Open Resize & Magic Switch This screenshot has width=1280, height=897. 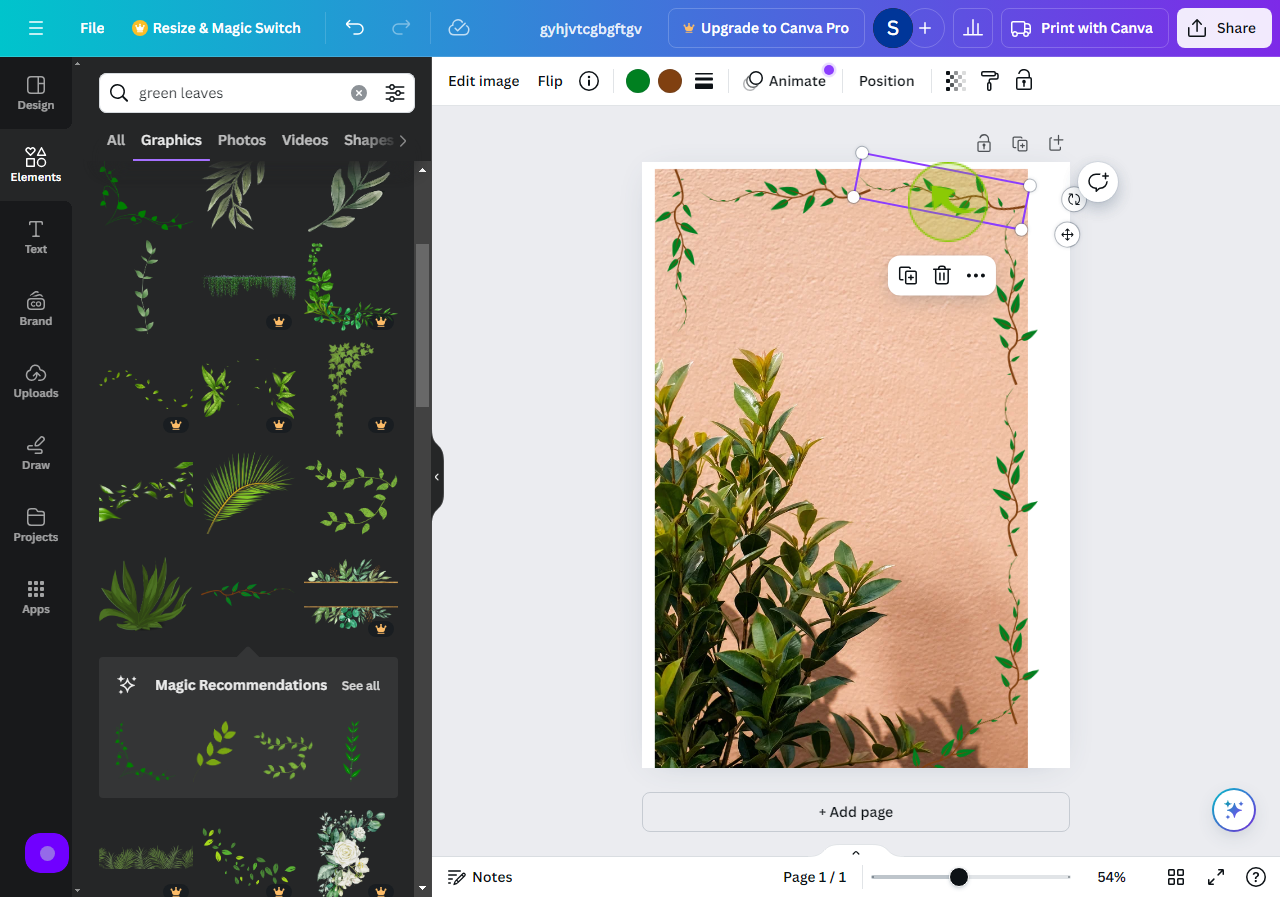(216, 28)
